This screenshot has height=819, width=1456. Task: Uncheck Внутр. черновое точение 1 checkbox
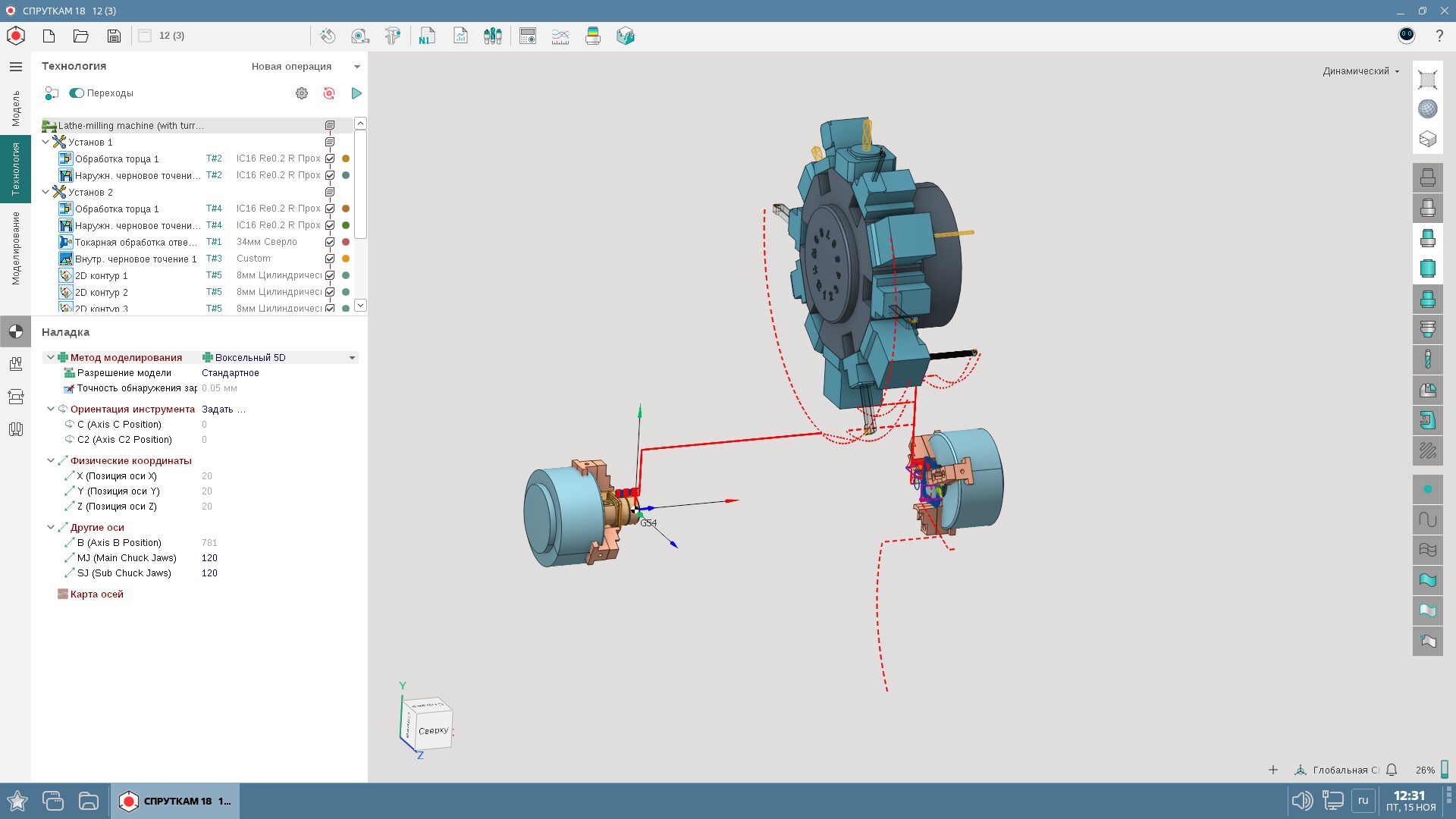click(x=330, y=259)
